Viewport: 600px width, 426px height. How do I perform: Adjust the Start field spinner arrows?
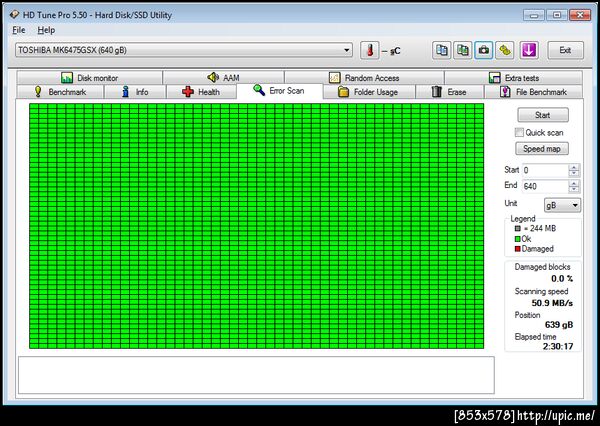pos(574,170)
